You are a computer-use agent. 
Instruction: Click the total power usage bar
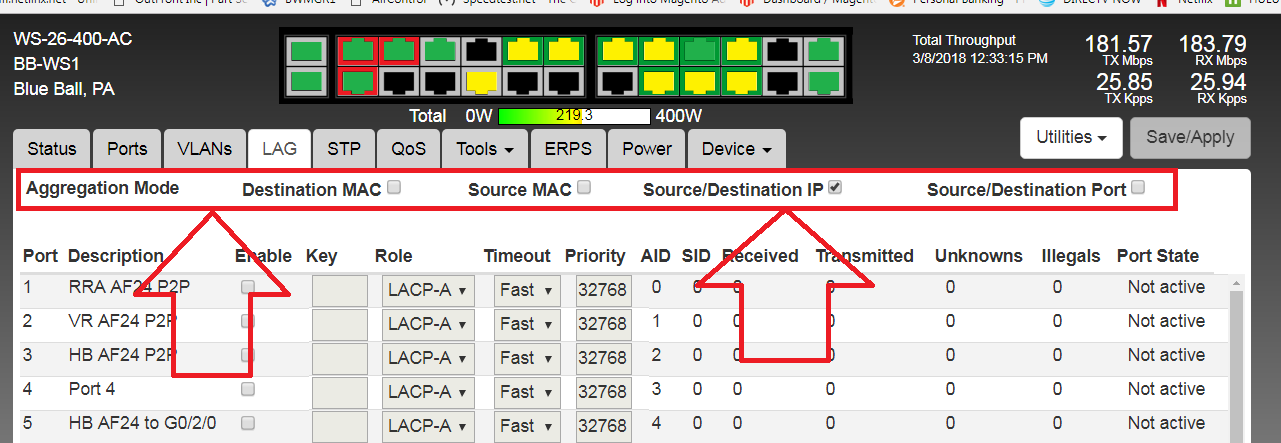coord(574,116)
